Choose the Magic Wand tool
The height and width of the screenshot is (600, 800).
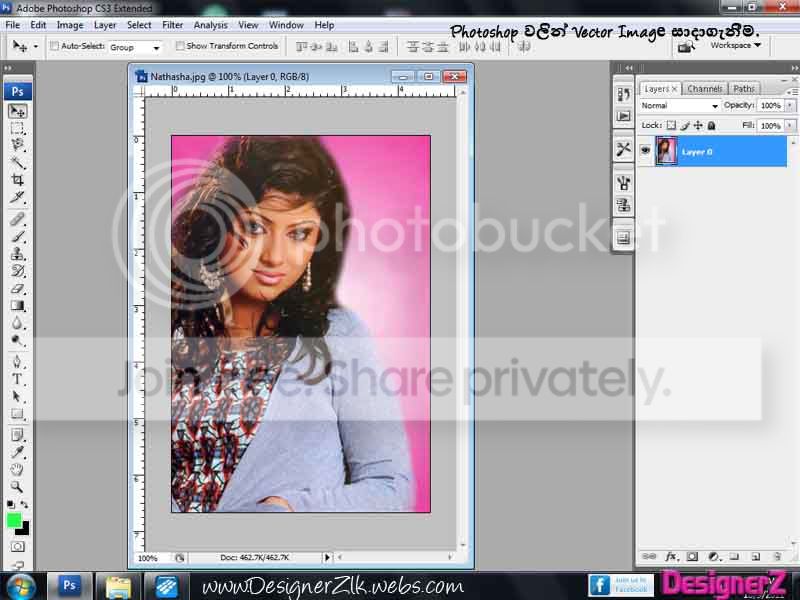tap(17, 163)
